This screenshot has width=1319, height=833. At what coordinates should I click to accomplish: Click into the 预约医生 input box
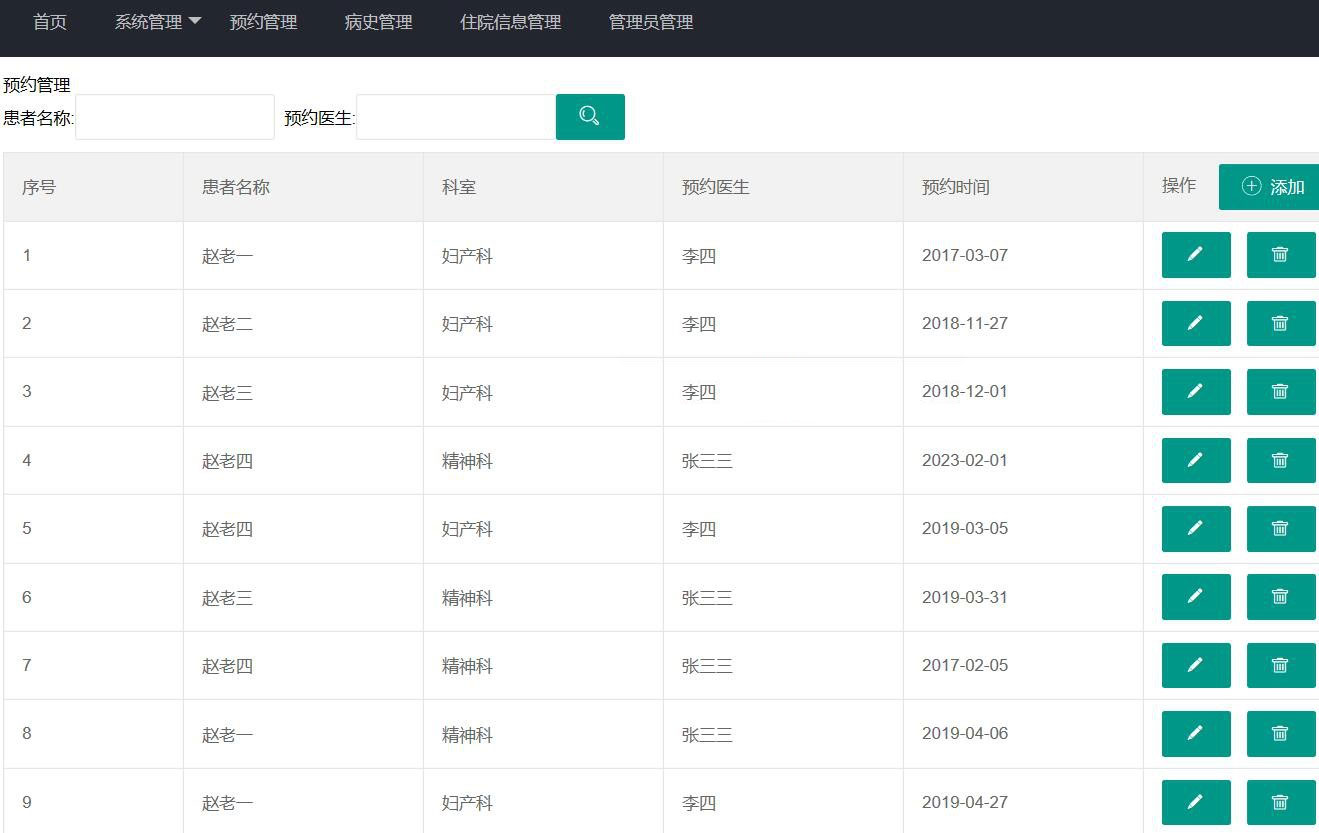point(456,117)
